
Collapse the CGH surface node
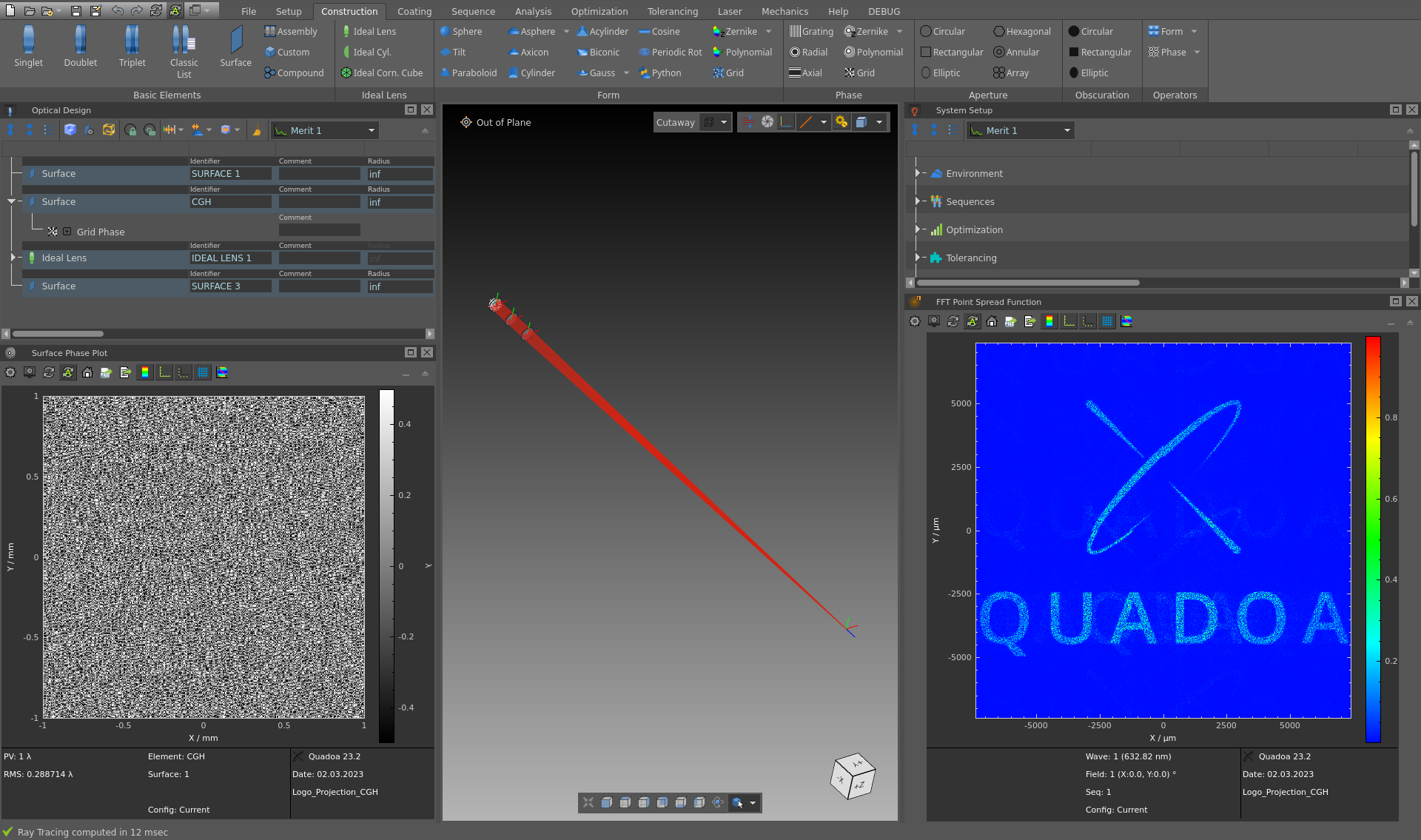point(11,201)
